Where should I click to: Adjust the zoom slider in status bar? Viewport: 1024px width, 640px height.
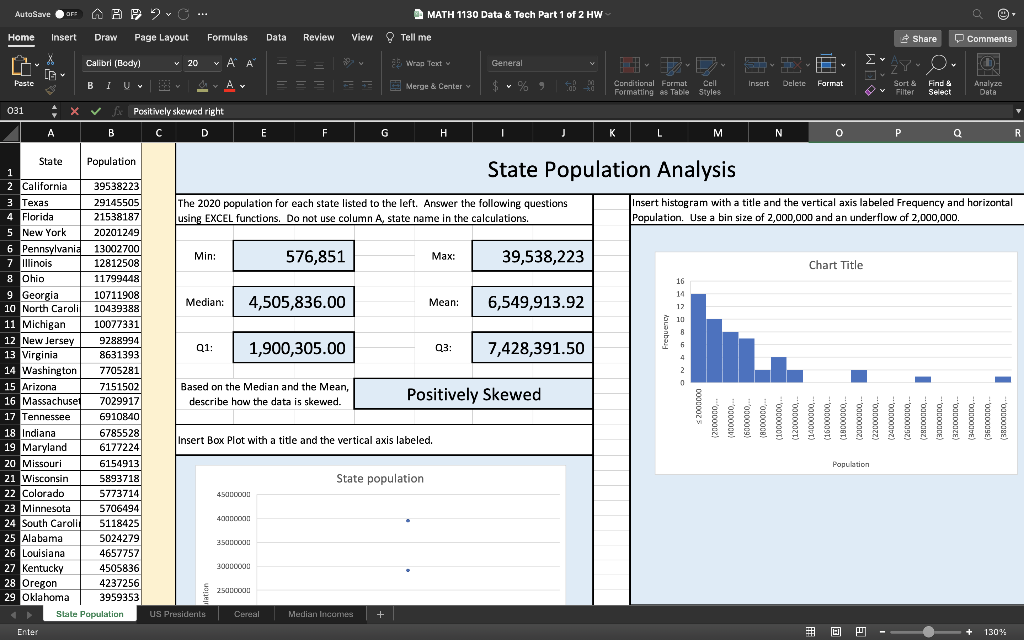click(x=929, y=631)
